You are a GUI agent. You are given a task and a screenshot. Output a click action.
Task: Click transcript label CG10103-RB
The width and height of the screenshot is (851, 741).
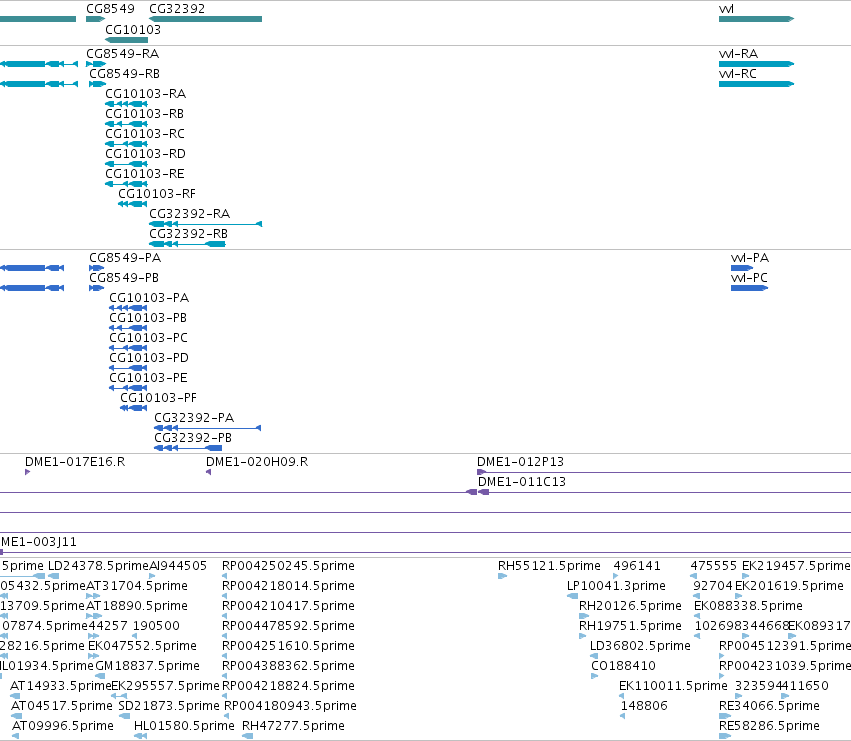coord(144,114)
